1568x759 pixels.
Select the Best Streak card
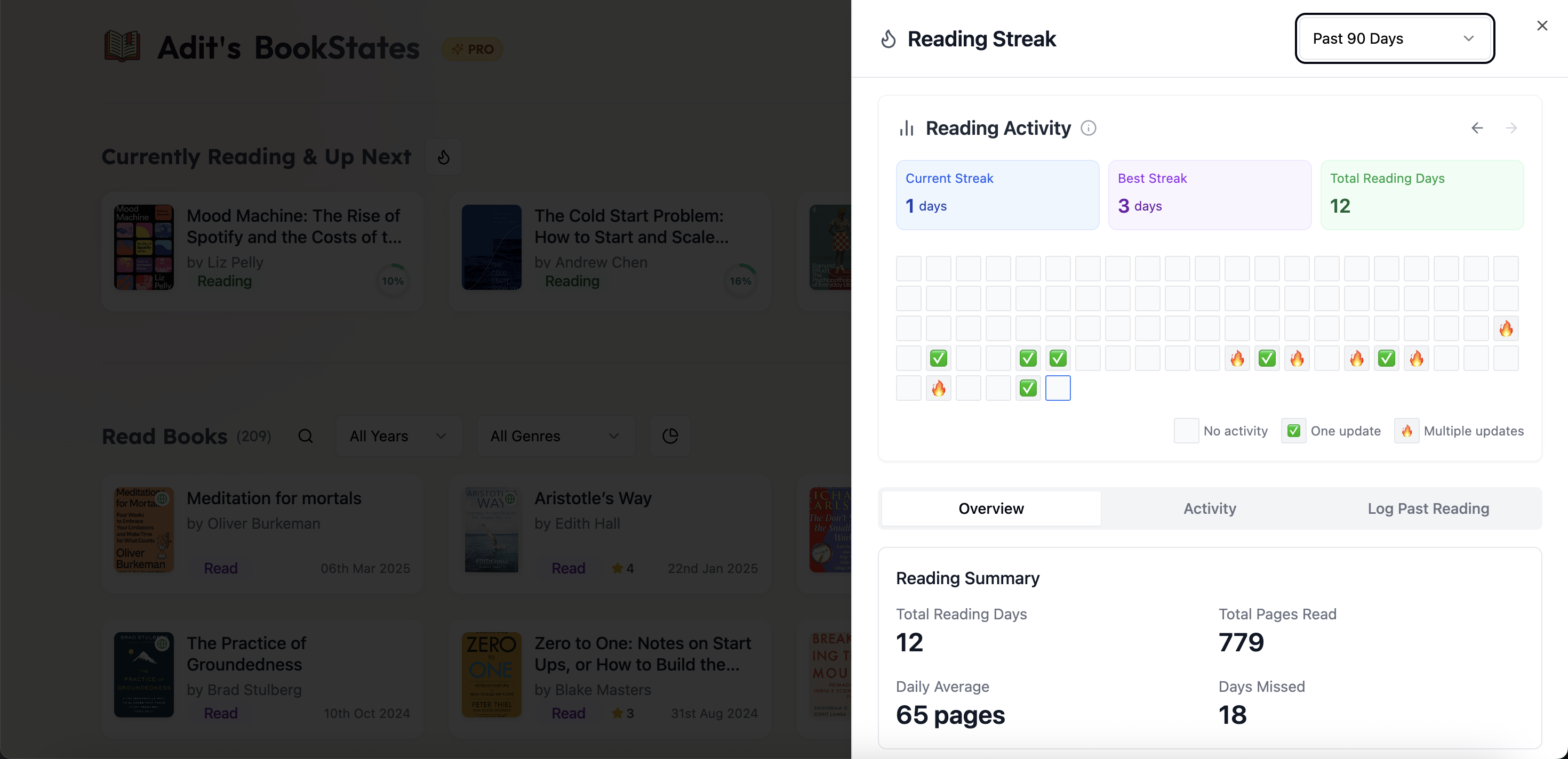point(1210,195)
